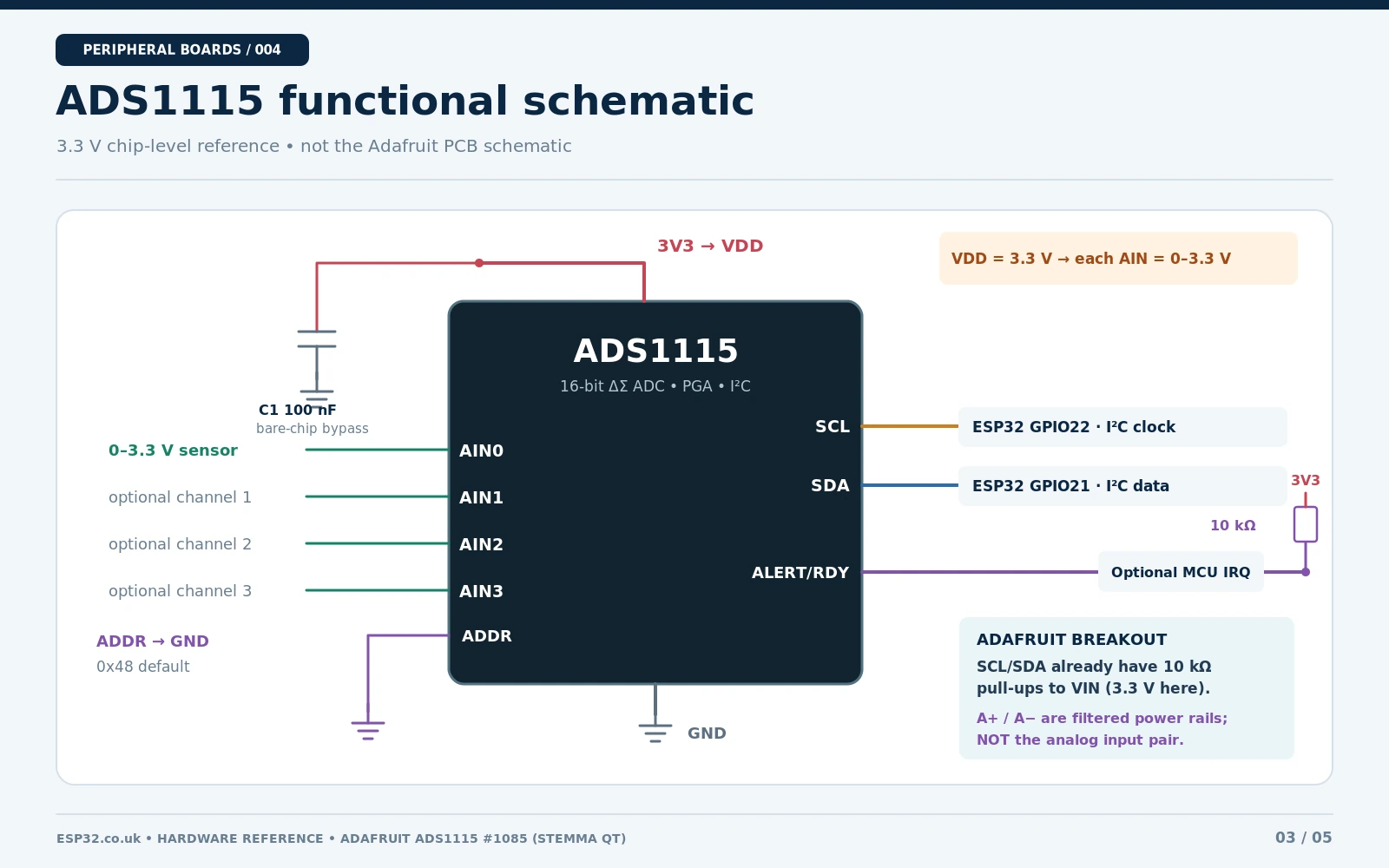Image resolution: width=1389 pixels, height=868 pixels.
Task: Click the C1 capacitor symbol
Action: [x=317, y=339]
